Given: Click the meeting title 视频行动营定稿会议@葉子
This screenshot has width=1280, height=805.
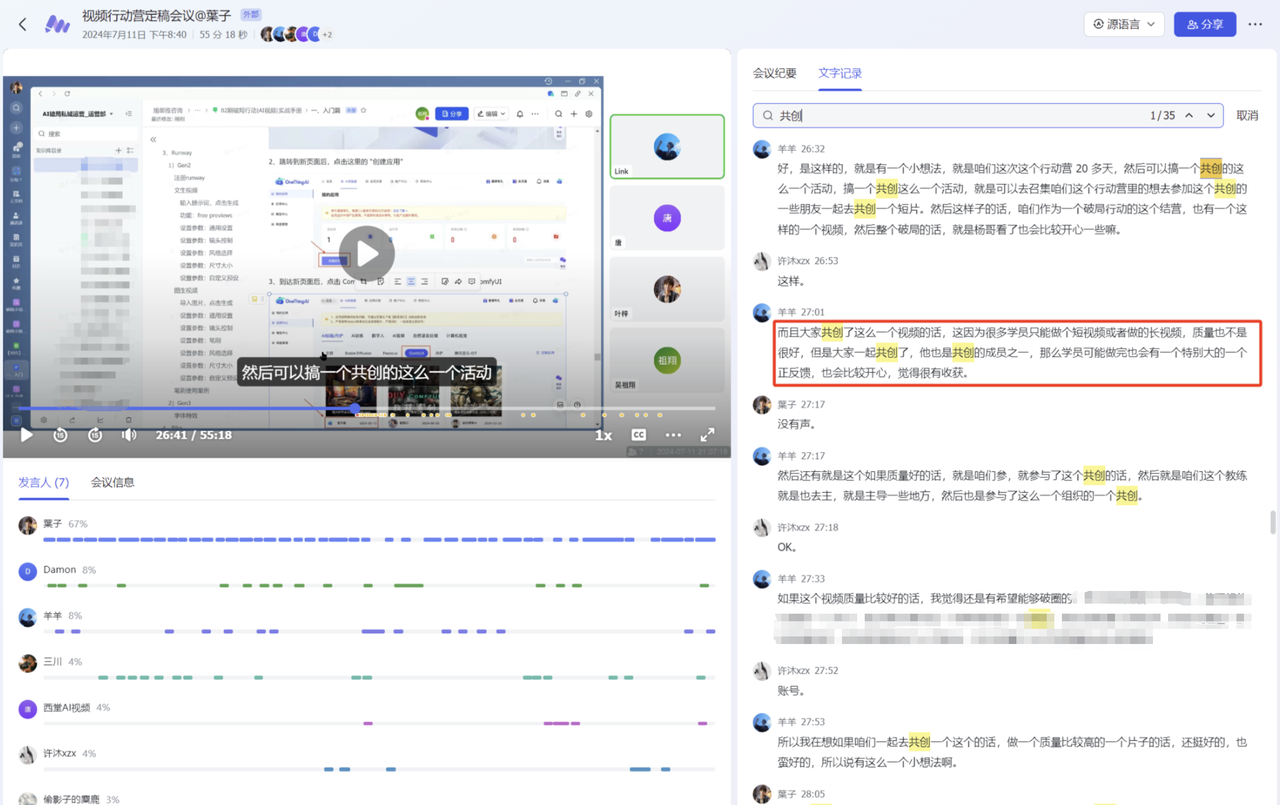Looking at the screenshot, I should click(157, 16).
